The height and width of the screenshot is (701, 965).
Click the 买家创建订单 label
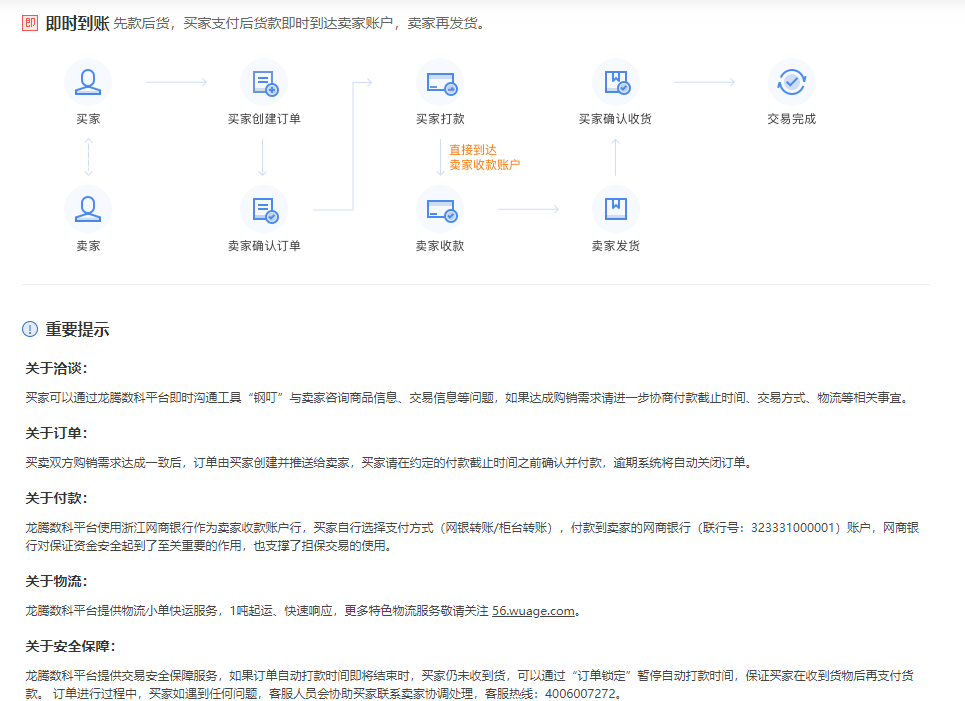coord(264,119)
